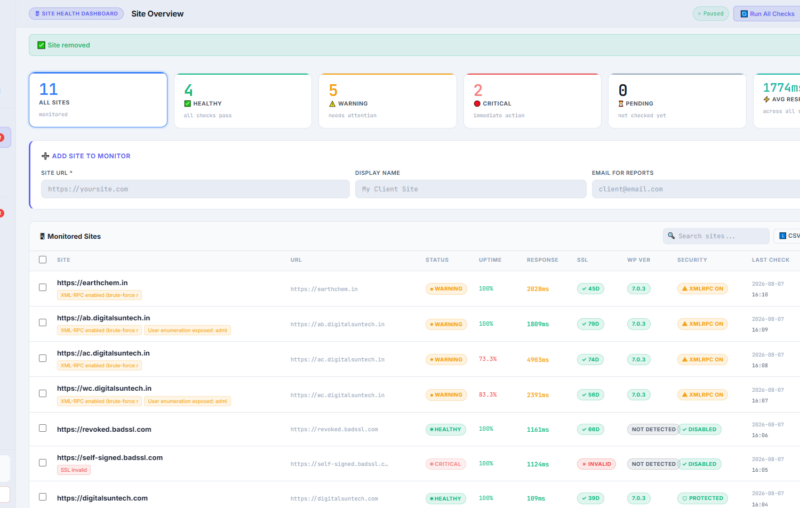This screenshot has width=800, height=508.
Task: Check the earthchem.in row checkbox
Action: point(43,287)
